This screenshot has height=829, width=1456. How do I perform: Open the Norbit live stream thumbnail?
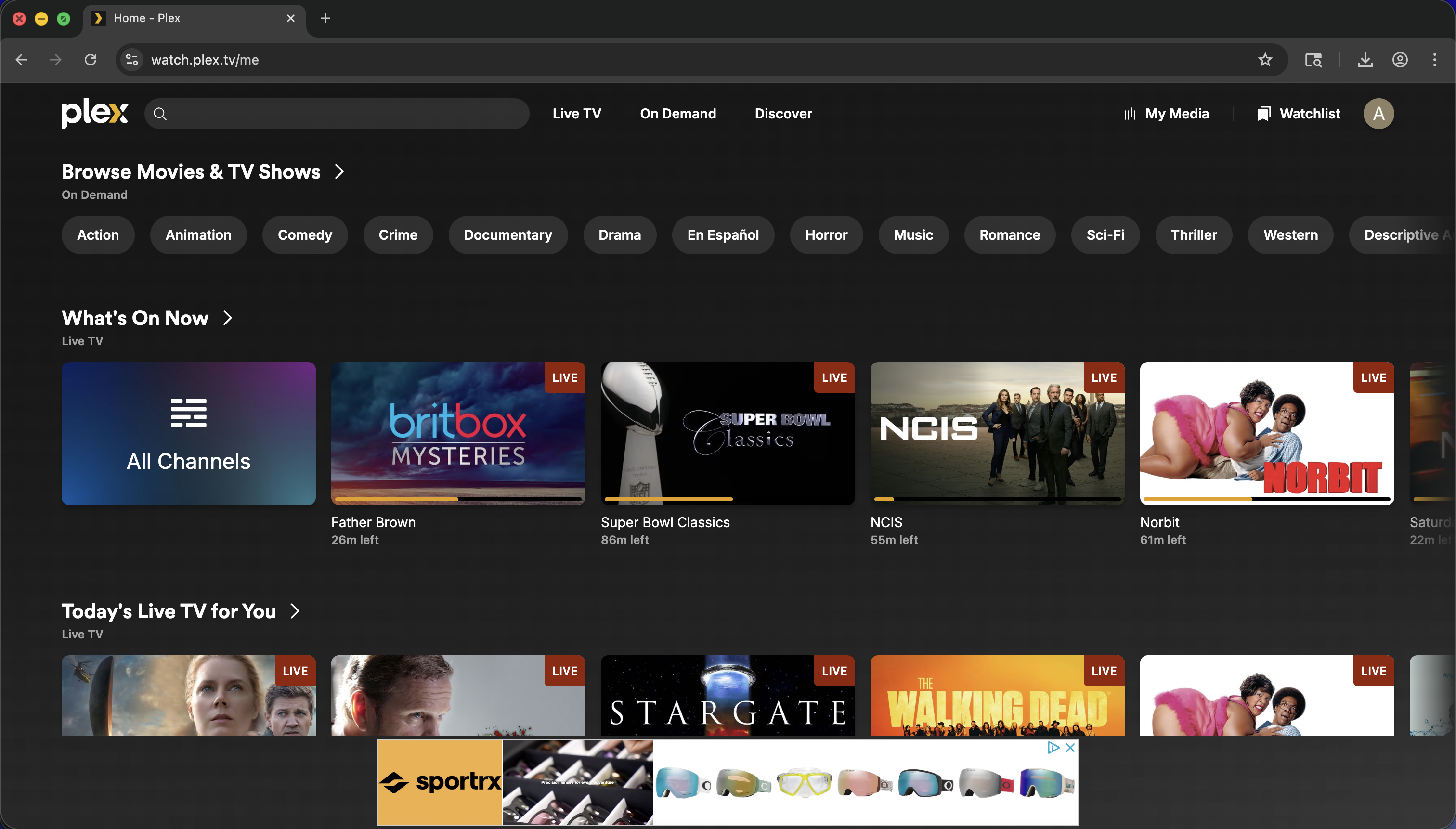pyautogui.click(x=1265, y=433)
